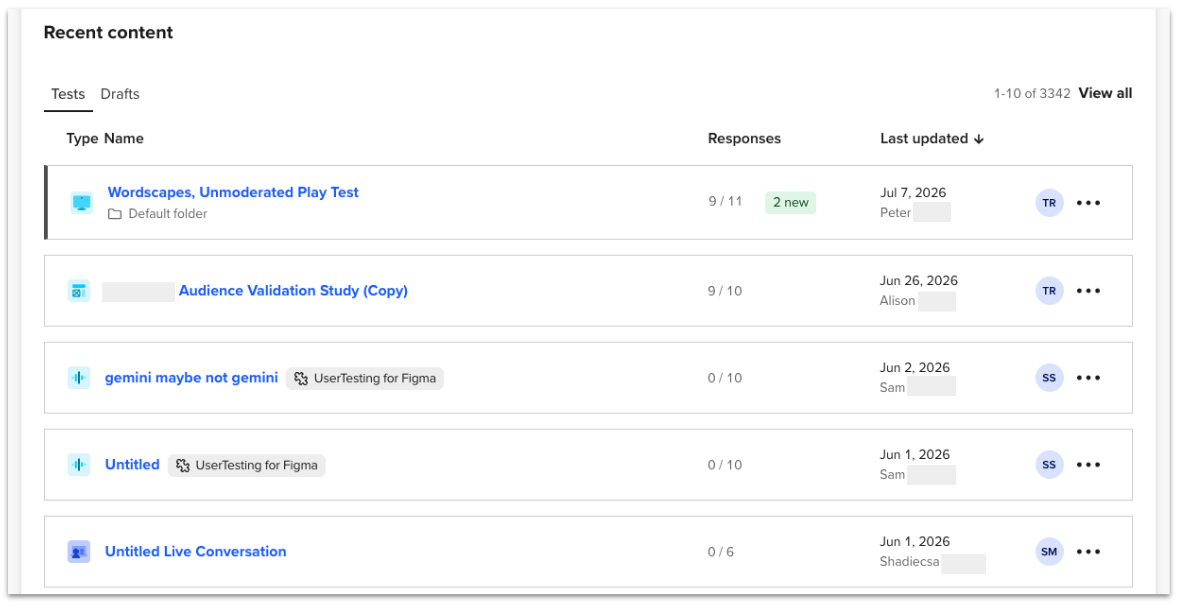The width and height of the screenshot is (1181, 608).
Task: Open more options for gemini maybe not gemini
Action: pyautogui.click(x=1088, y=377)
